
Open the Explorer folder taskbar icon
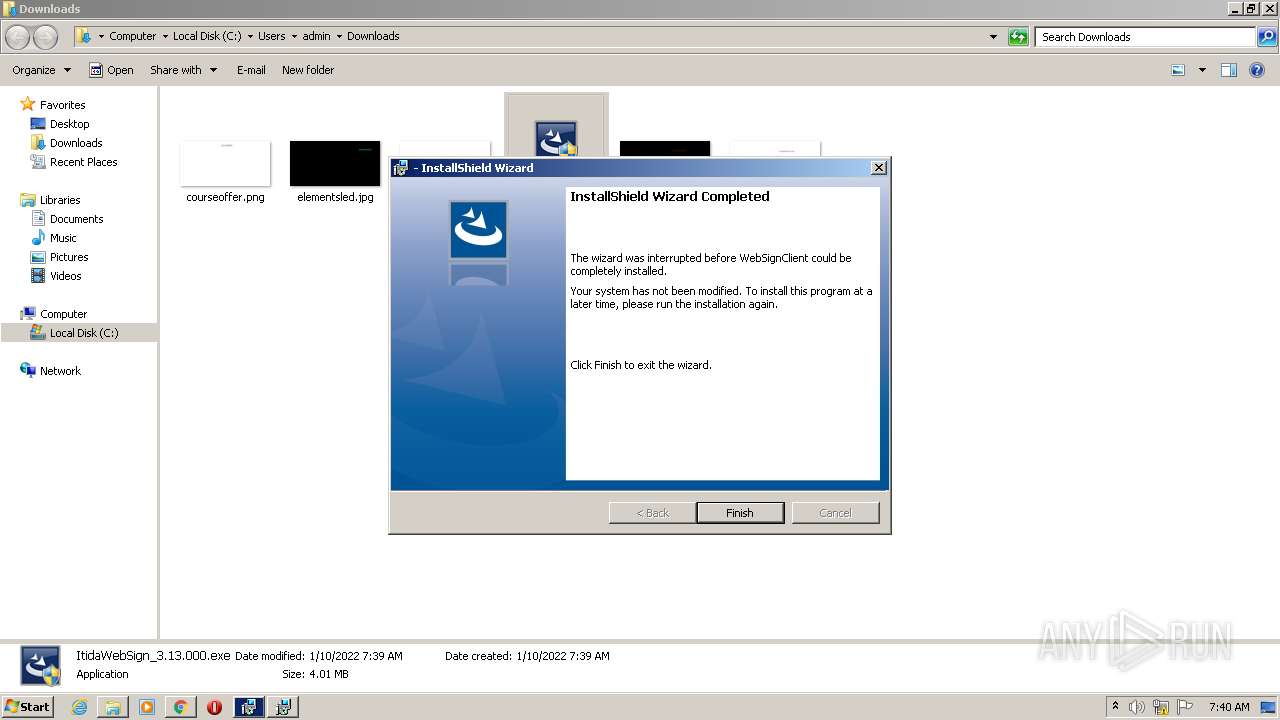point(113,707)
